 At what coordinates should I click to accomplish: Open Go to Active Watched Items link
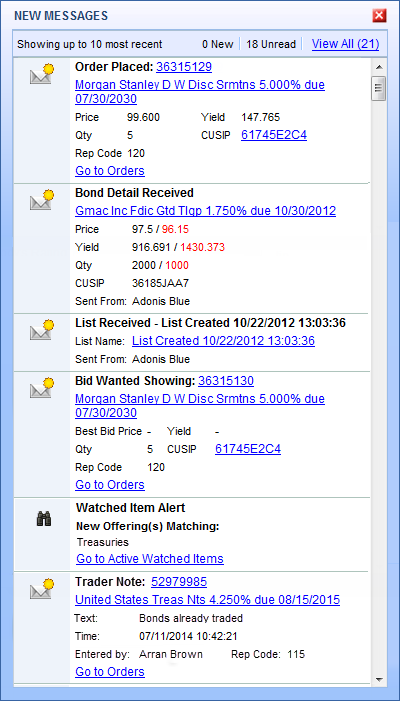(x=150, y=559)
